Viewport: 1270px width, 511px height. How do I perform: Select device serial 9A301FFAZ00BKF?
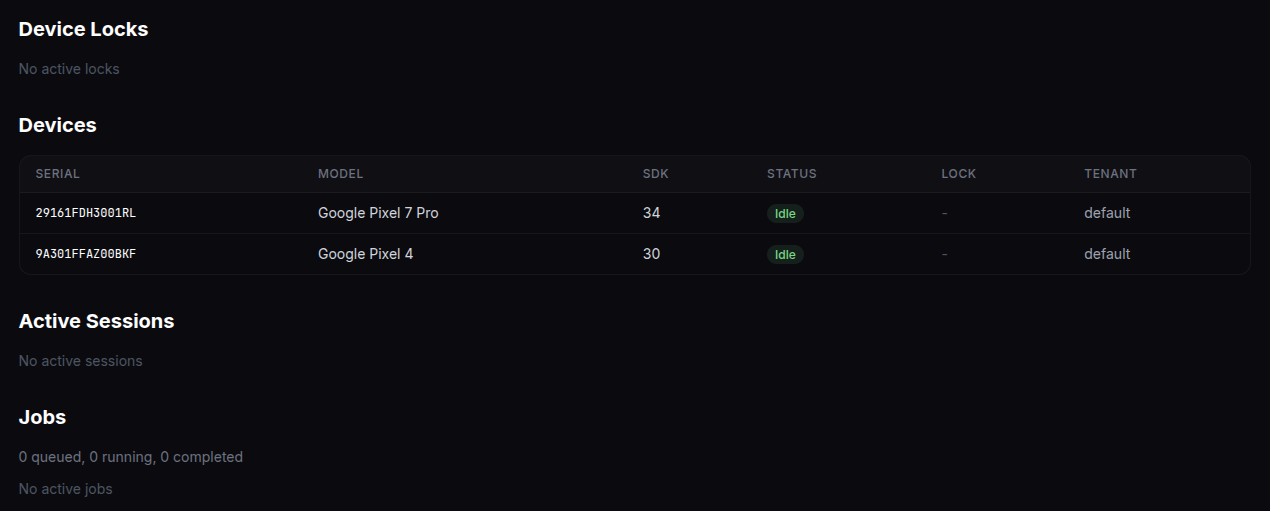(x=86, y=254)
